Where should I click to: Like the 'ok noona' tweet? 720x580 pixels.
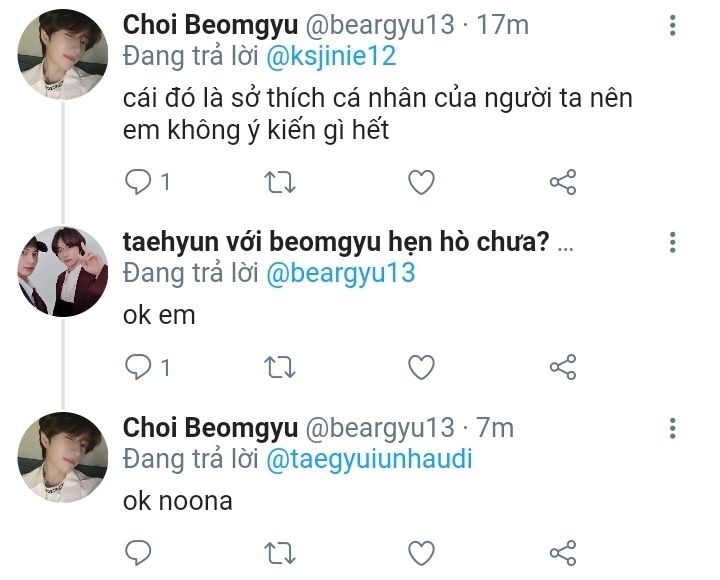[422, 551]
